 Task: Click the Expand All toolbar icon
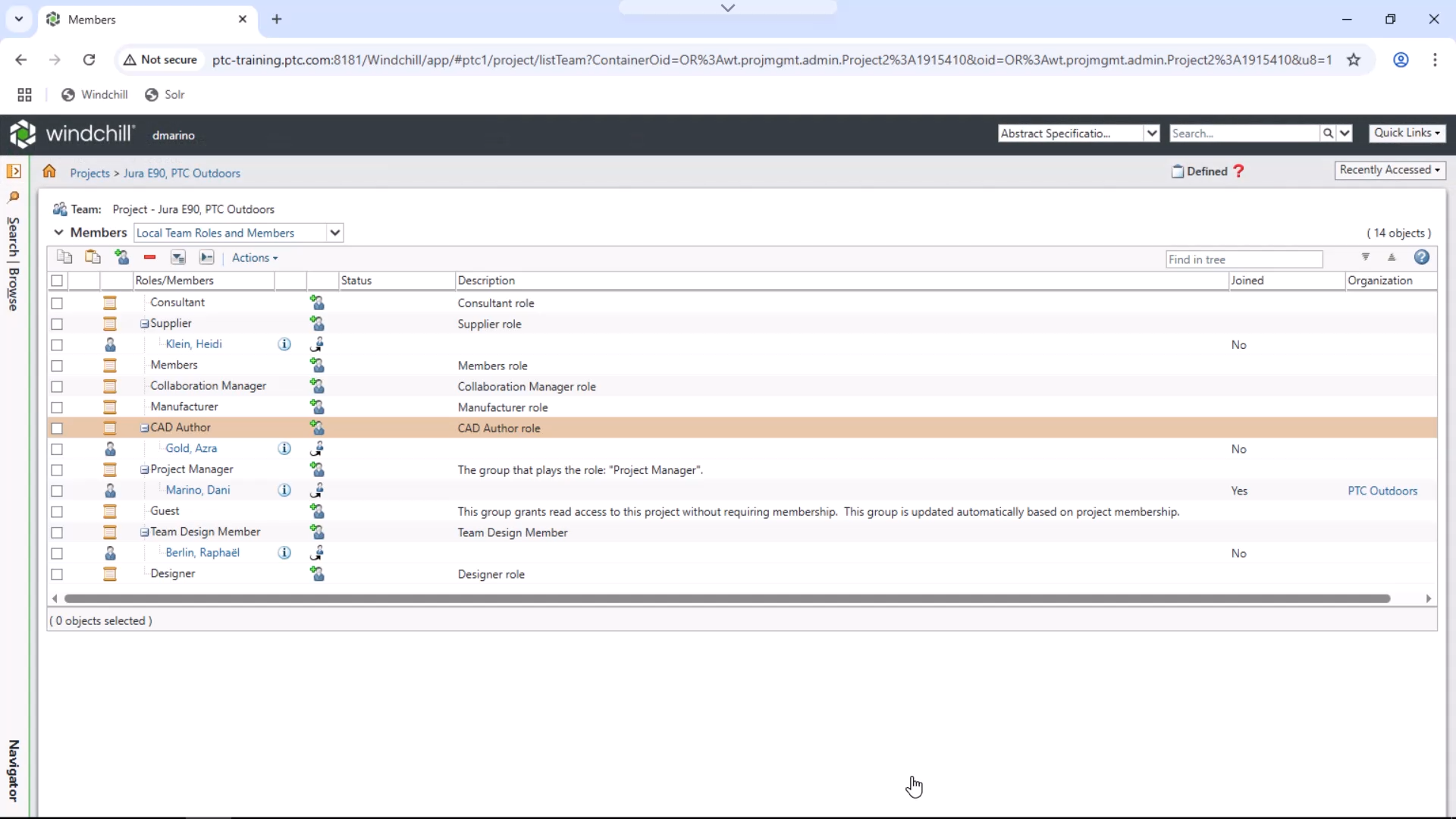tap(178, 257)
